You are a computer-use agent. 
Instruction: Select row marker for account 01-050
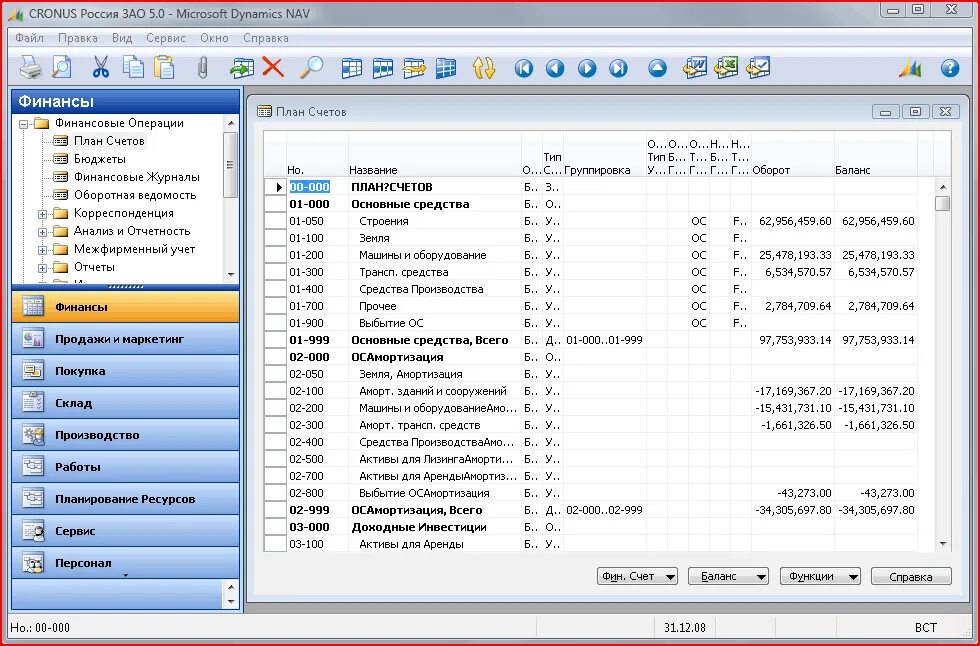(x=274, y=221)
